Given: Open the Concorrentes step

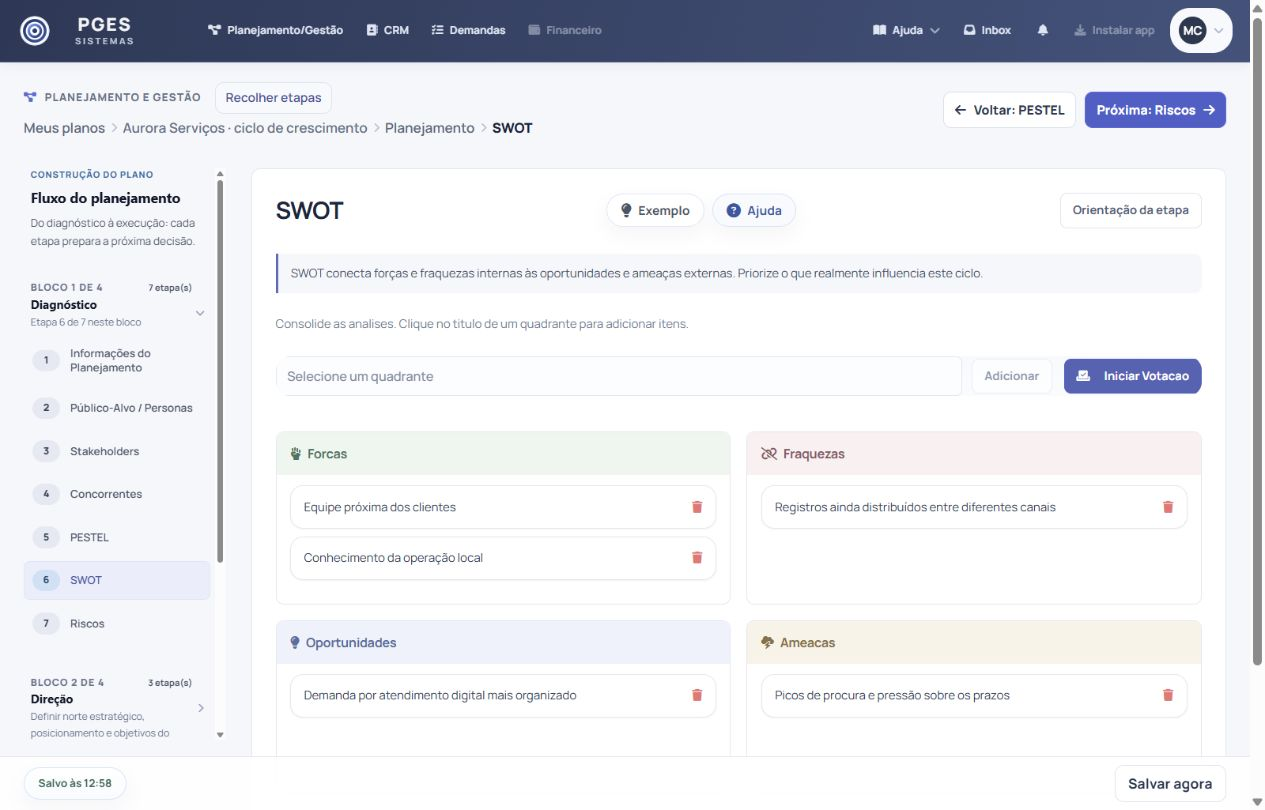Looking at the screenshot, I should [117, 494].
